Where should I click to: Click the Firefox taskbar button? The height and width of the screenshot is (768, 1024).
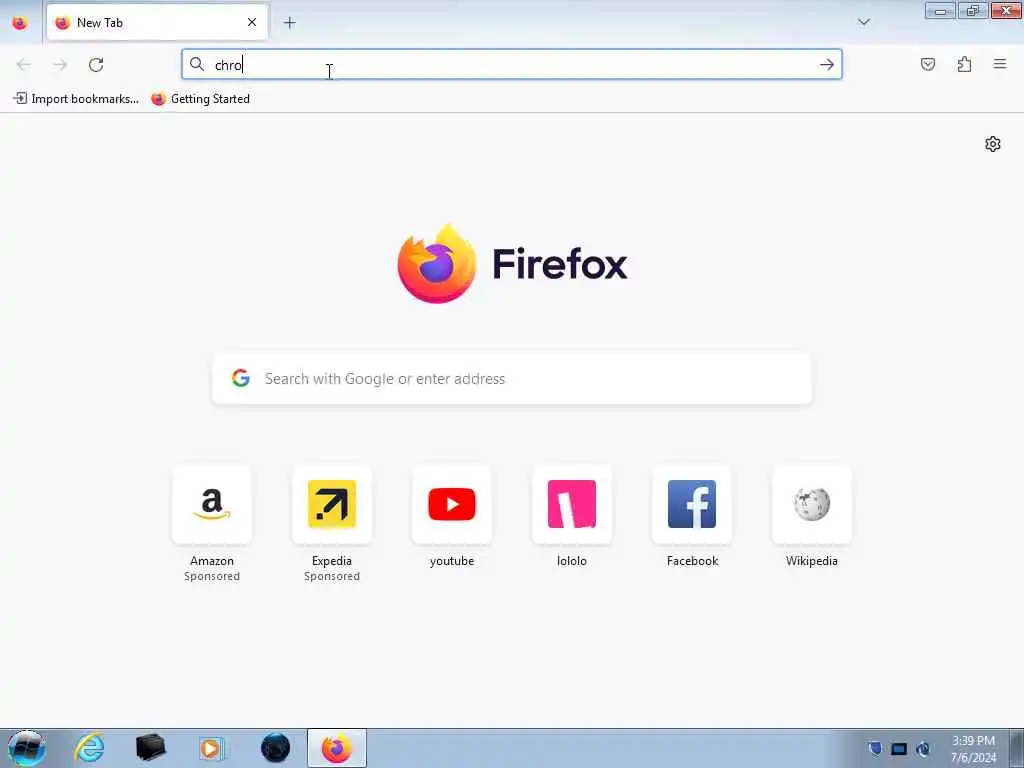(x=336, y=748)
